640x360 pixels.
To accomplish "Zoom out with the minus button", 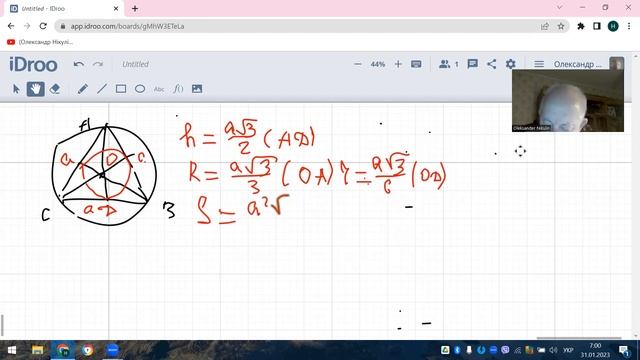I will 358,64.
